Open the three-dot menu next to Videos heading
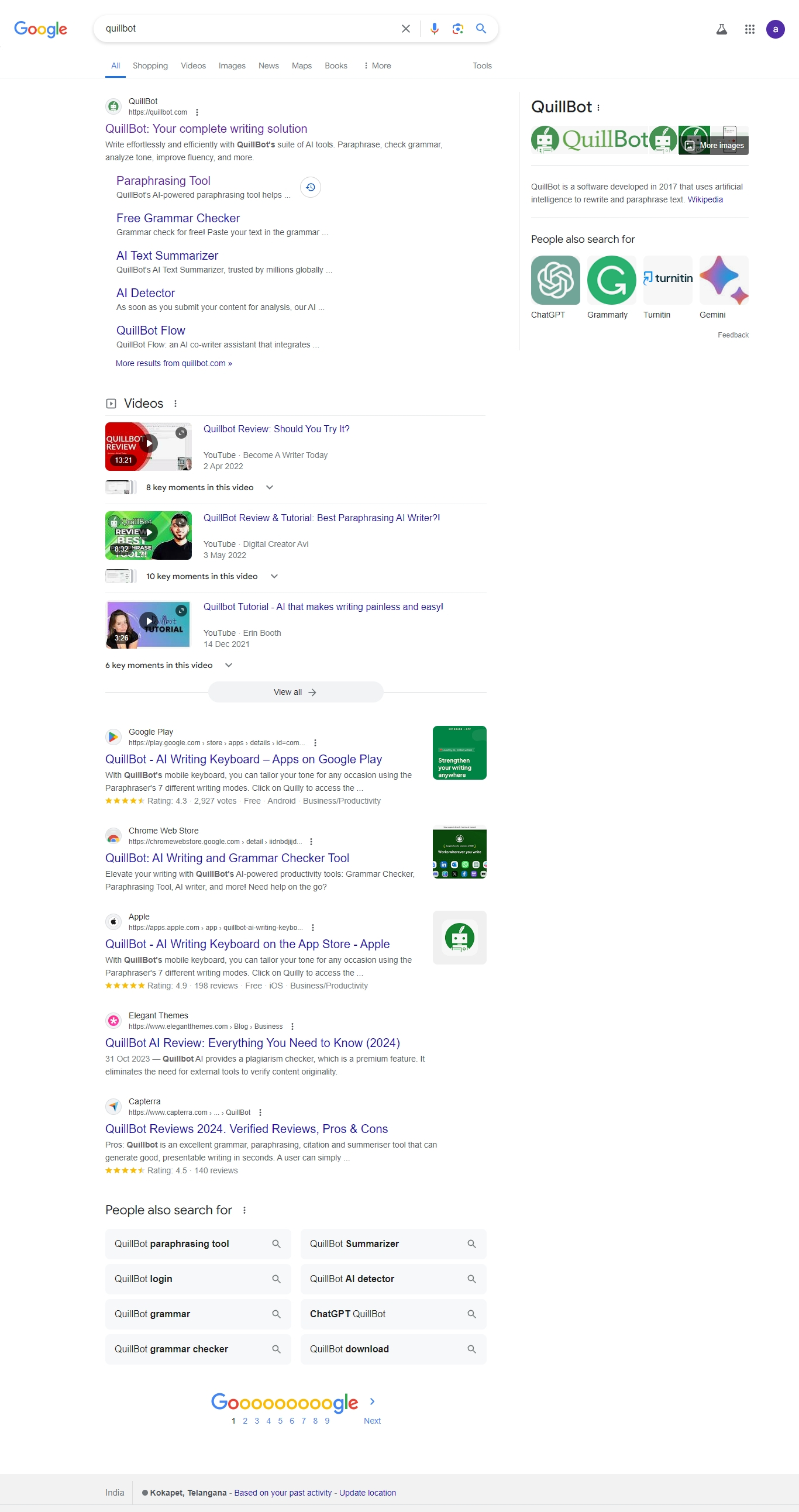Image resolution: width=799 pixels, height=1512 pixels. click(x=175, y=404)
